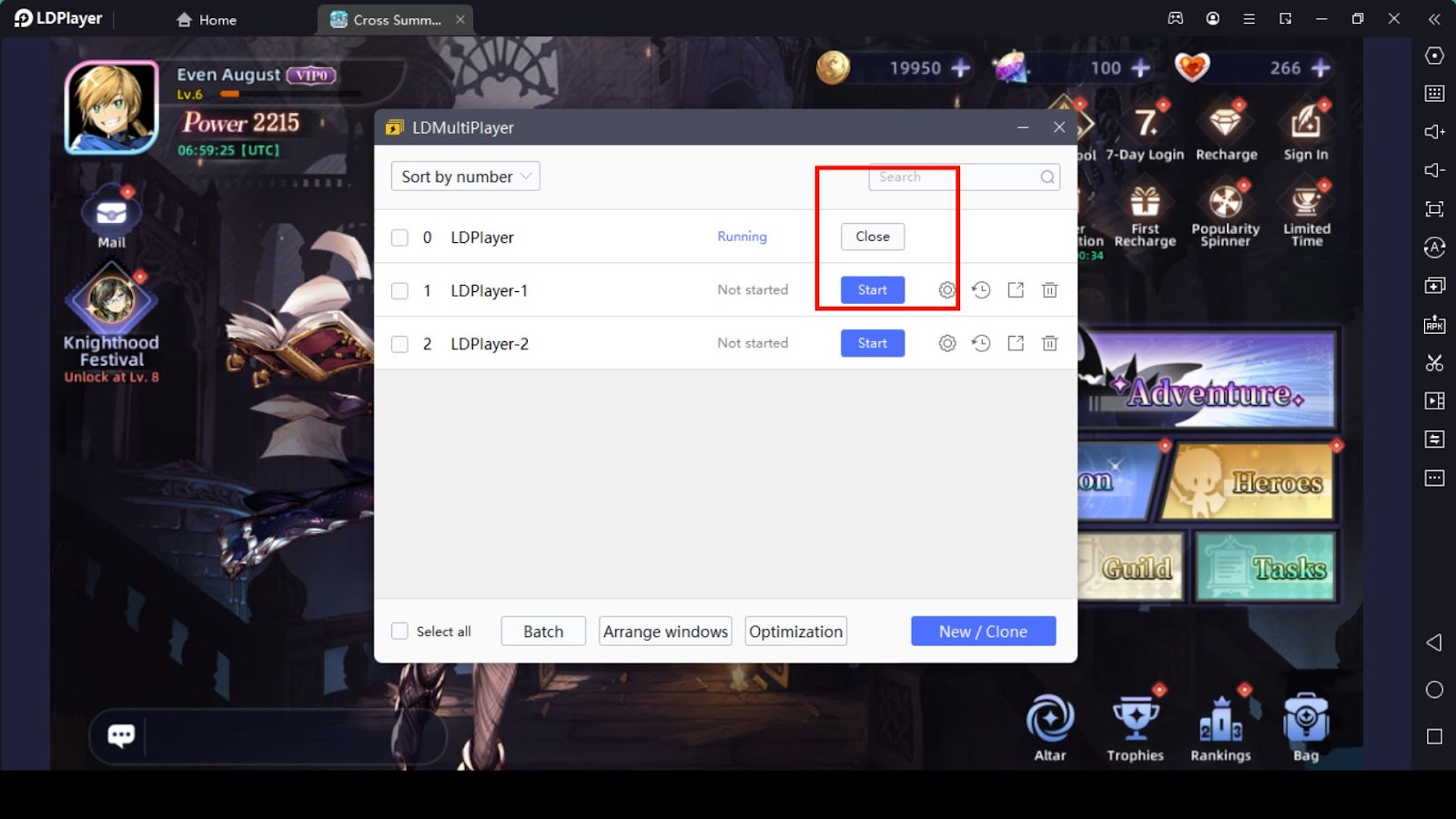Open the Trophies icon
Image resolution: width=1456 pixels, height=819 pixels.
pyautogui.click(x=1135, y=727)
